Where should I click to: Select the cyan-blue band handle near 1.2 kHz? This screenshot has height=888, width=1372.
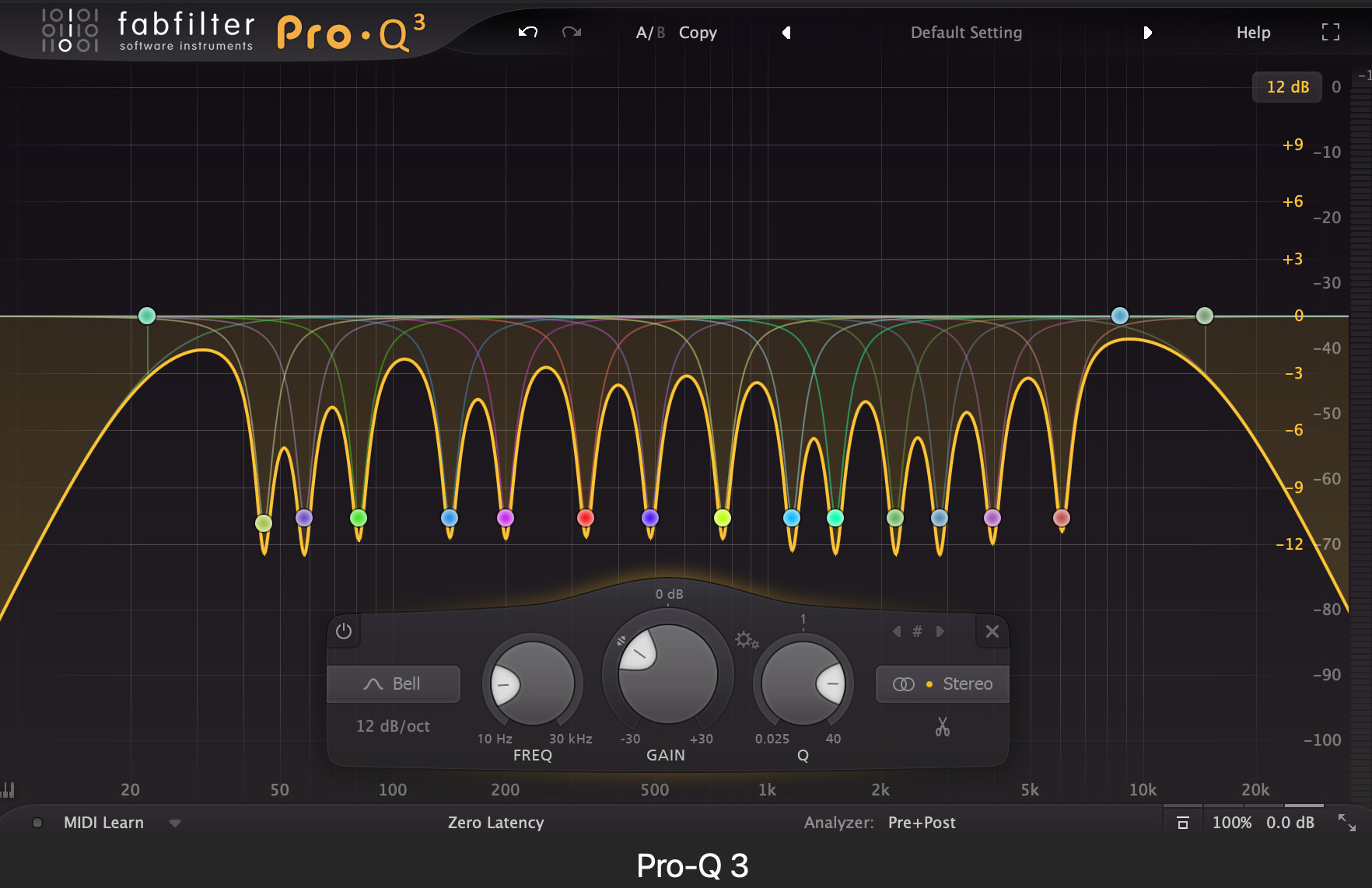(x=792, y=518)
